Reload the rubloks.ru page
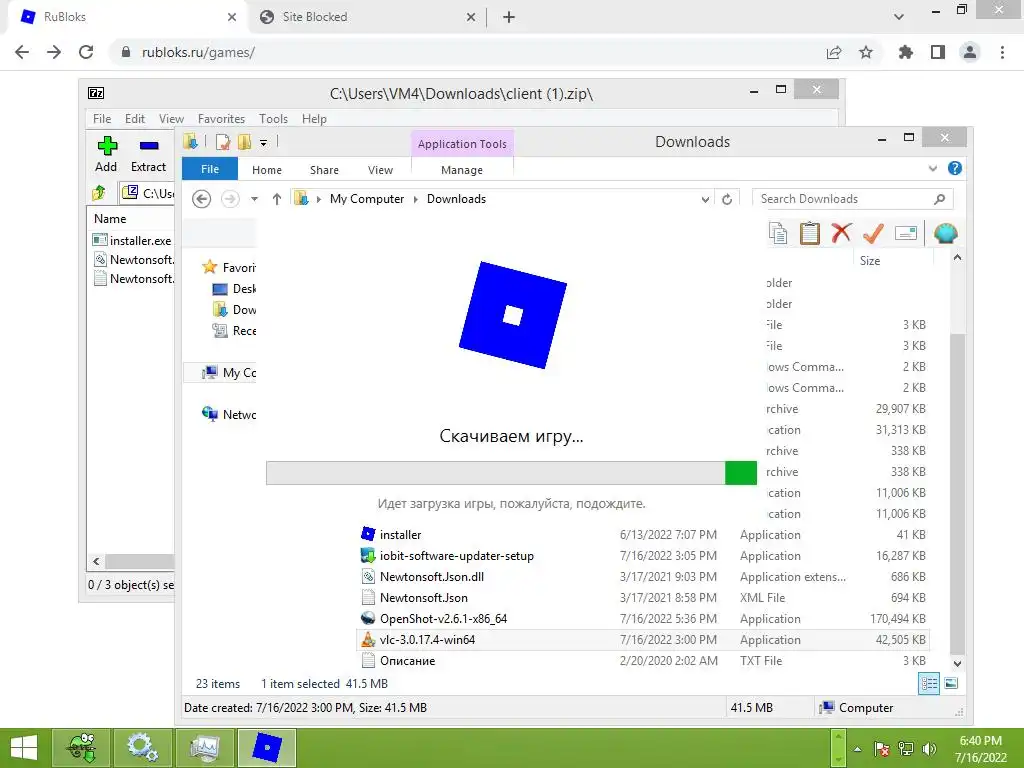This screenshot has height=768, width=1024. click(86, 52)
